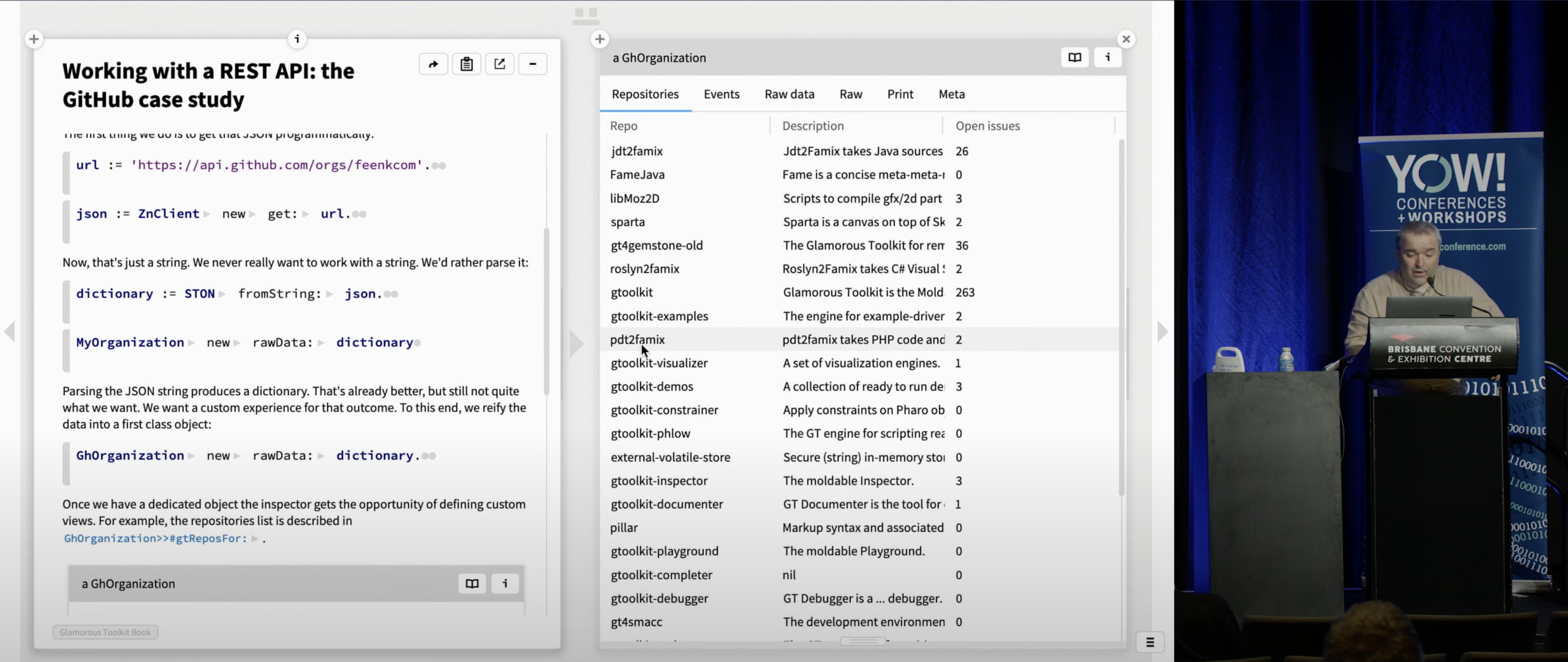Click the clipboard icon in the document header

point(466,64)
